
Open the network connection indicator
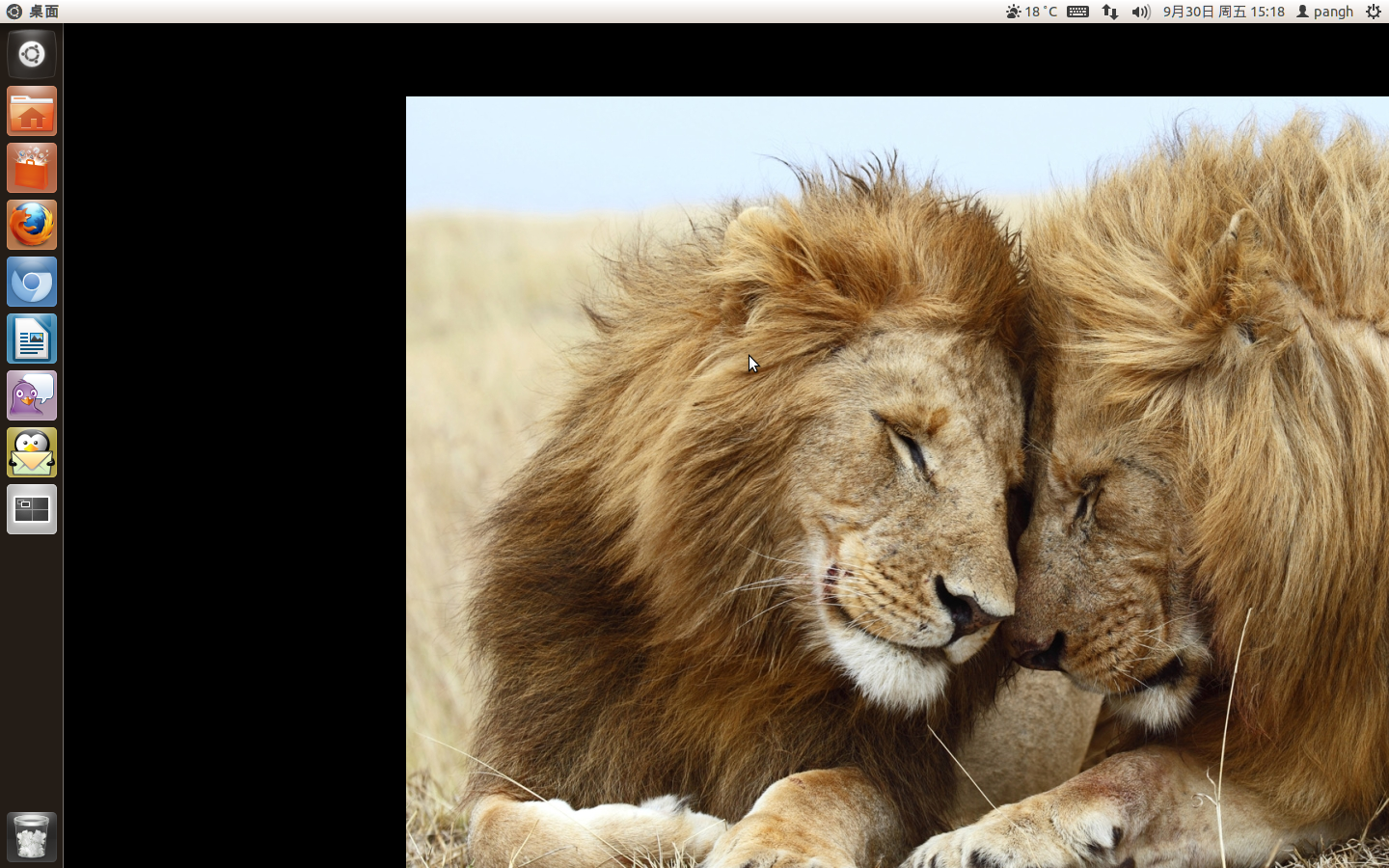tap(1110, 12)
